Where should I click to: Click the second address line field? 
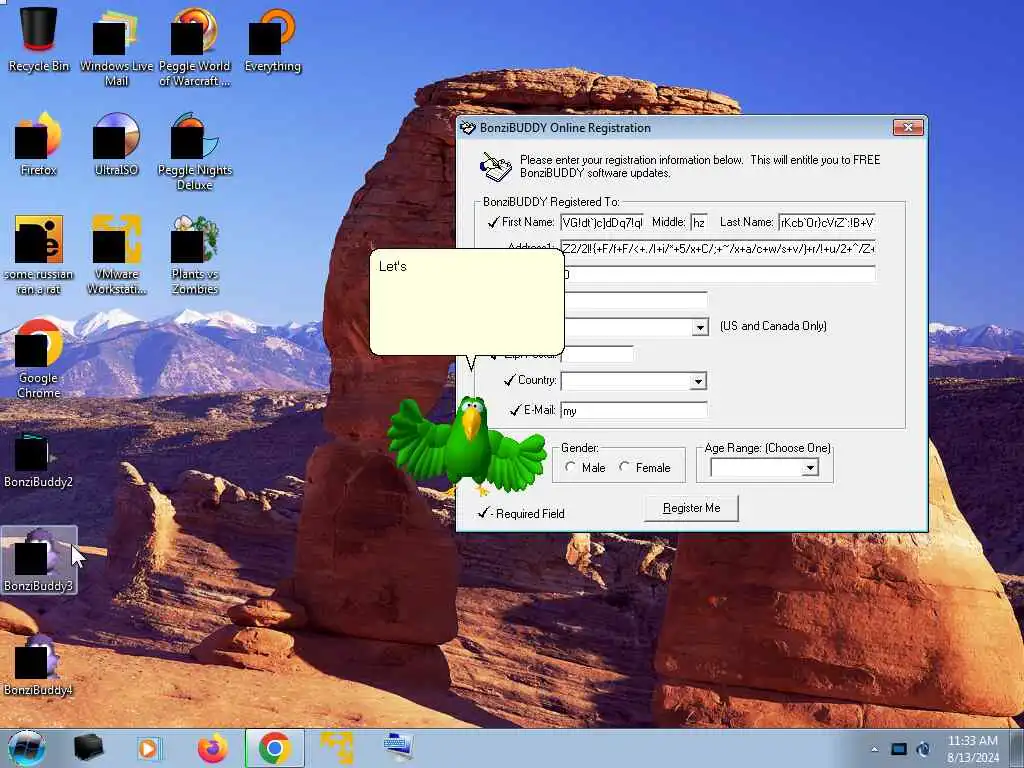(718, 274)
